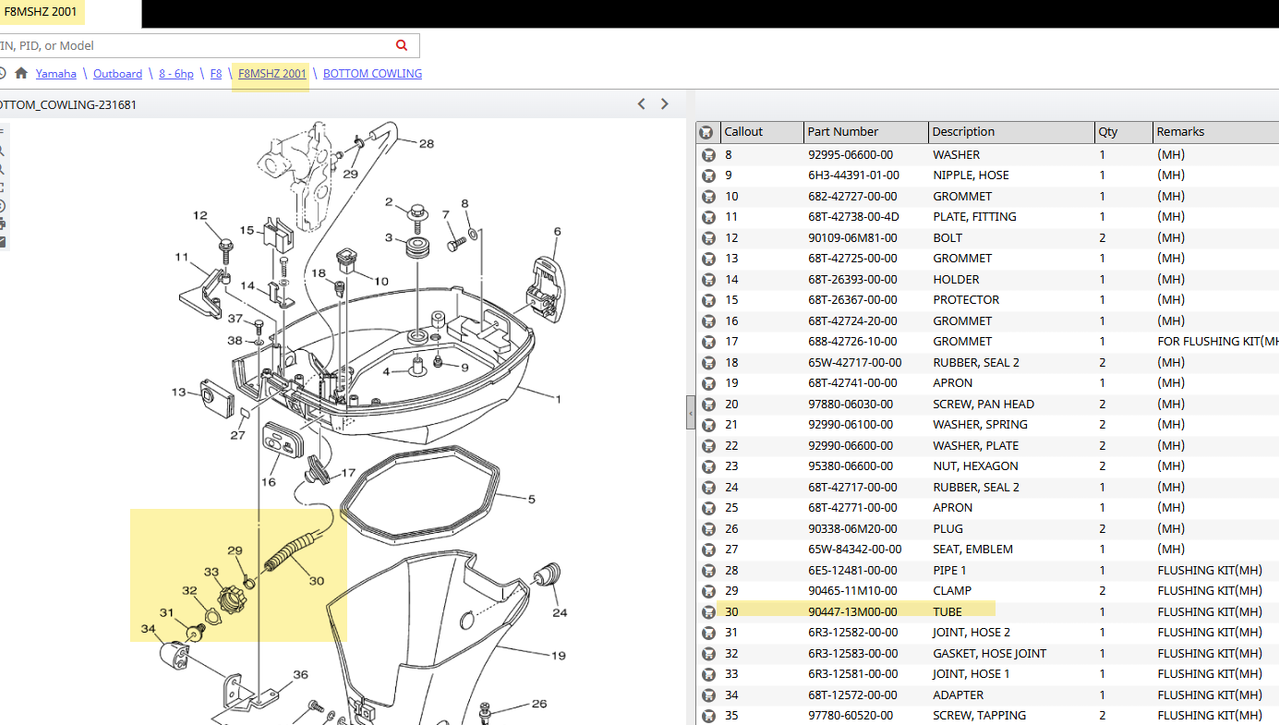The width and height of the screenshot is (1279, 725).
Task: Select part number 97780-60520-00
Action: [x=853, y=715]
